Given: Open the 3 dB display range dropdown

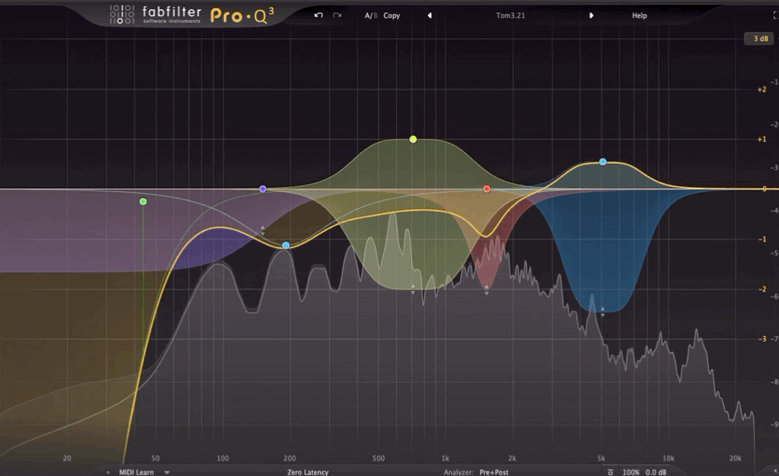Looking at the screenshot, I should 759,39.
